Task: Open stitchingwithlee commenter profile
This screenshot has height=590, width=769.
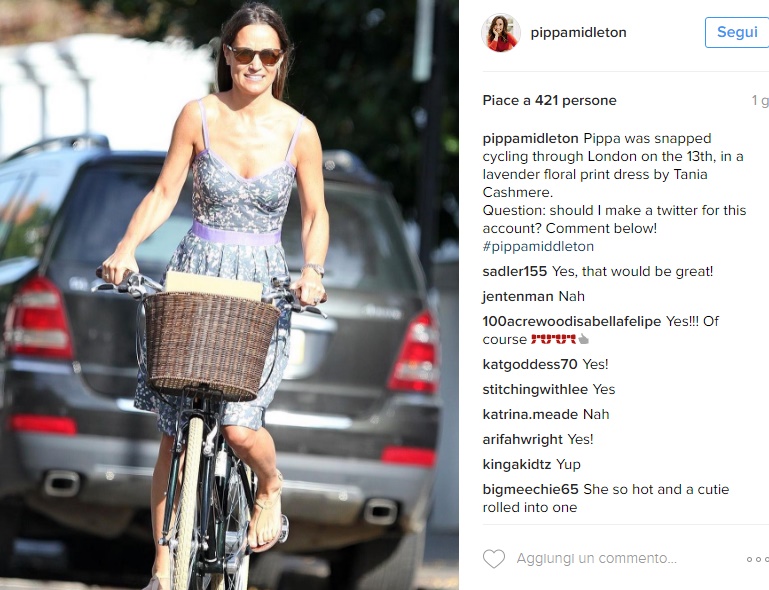Action: pos(535,389)
